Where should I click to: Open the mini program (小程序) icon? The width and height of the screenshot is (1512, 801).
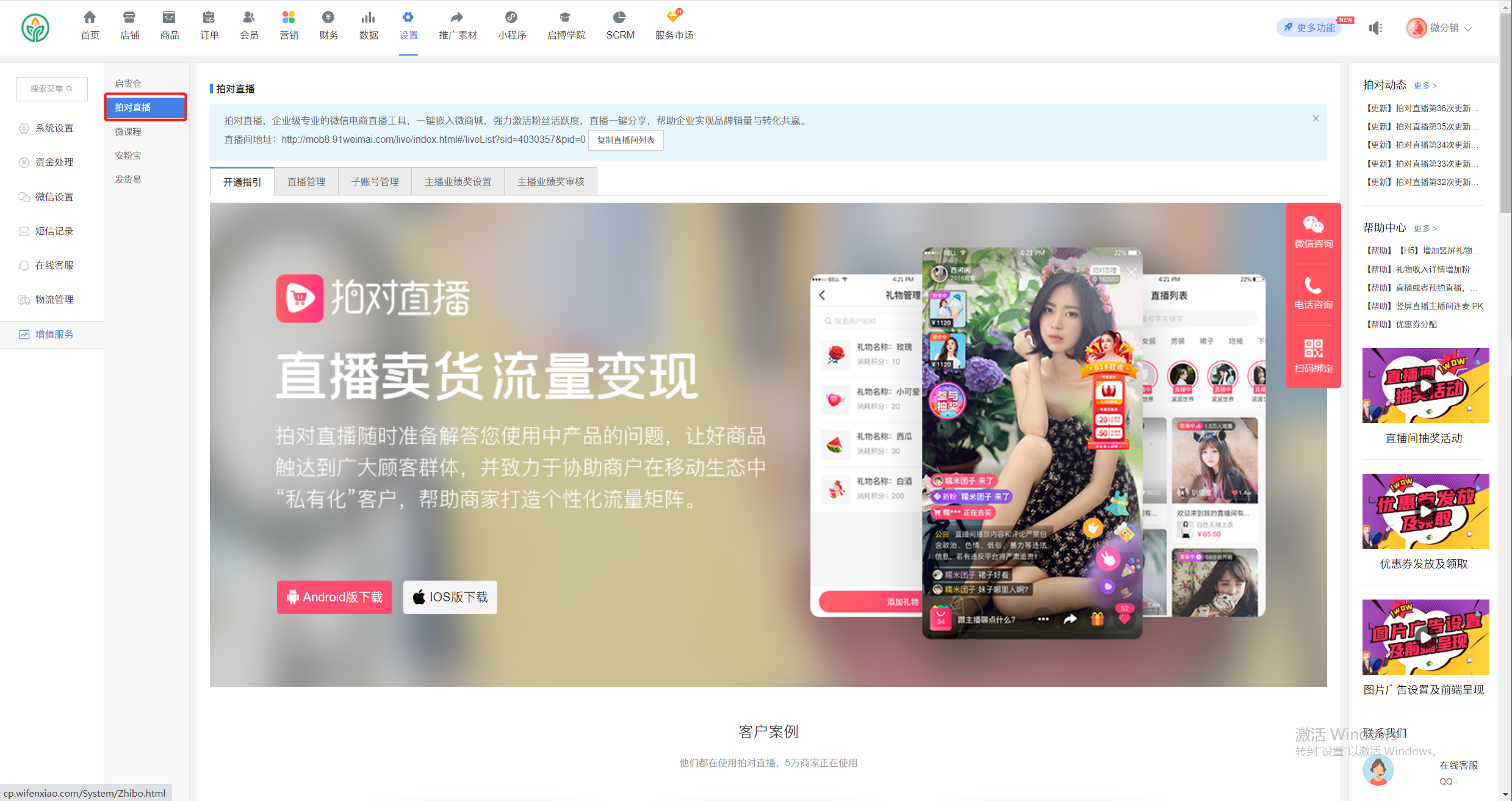pyautogui.click(x=511, y=17)
